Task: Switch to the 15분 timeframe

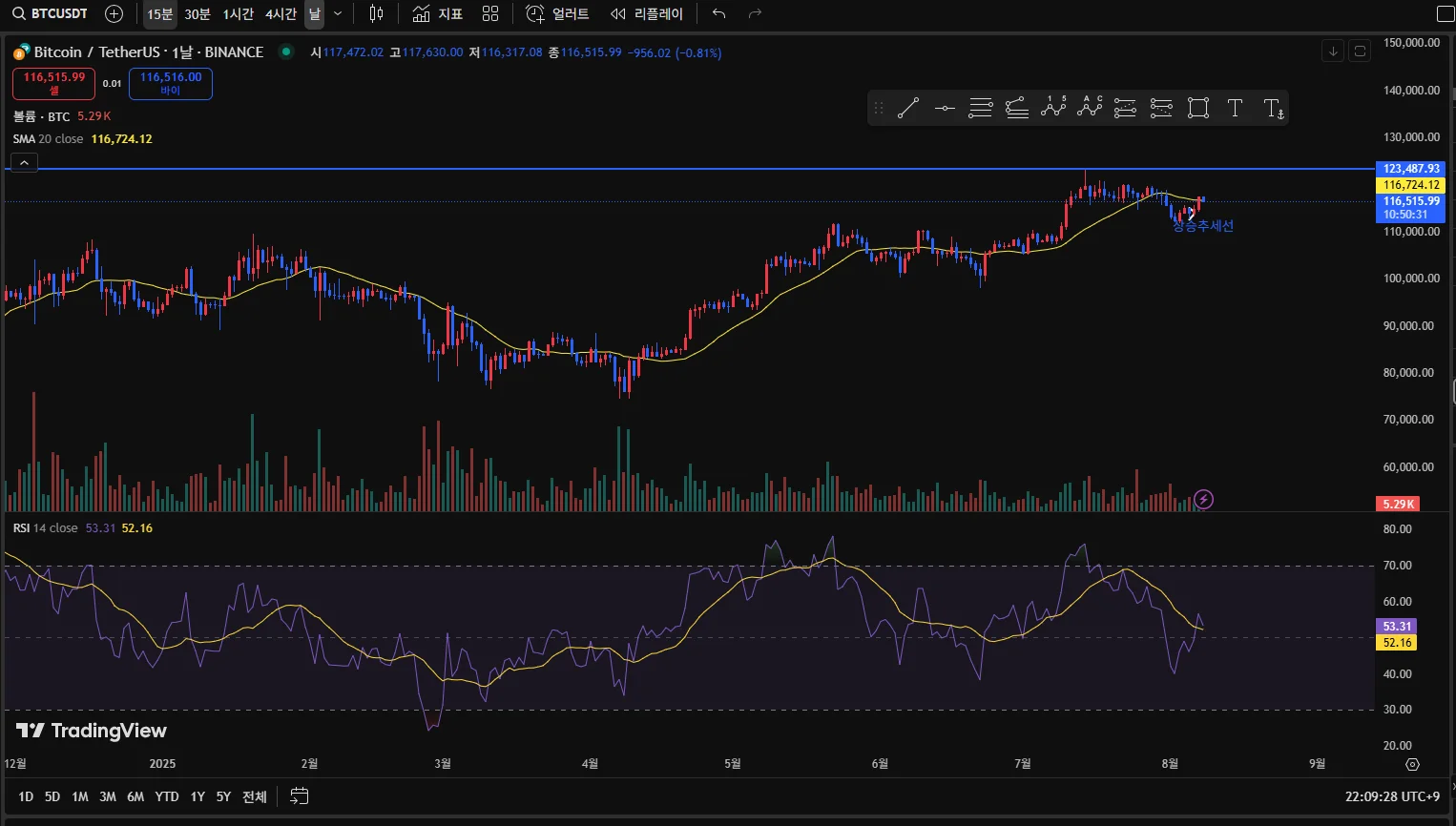Action: tap(159, 14)
